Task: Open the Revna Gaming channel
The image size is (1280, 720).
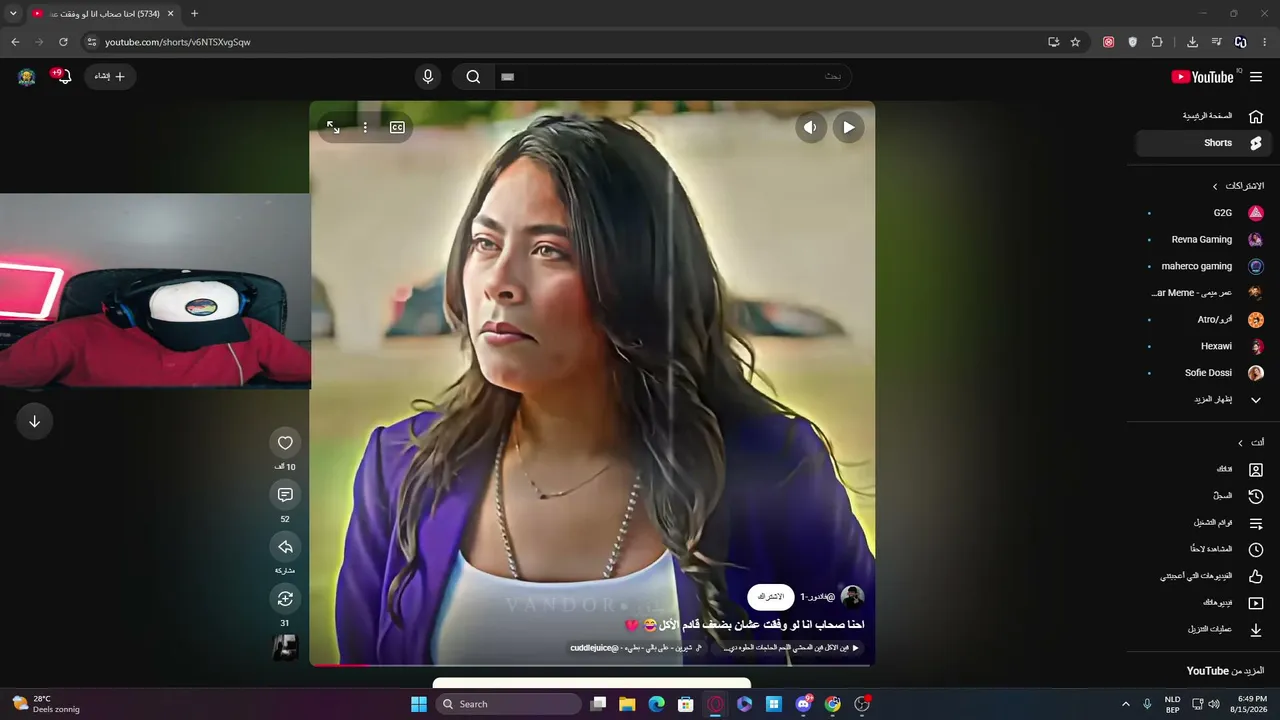Action: pos(1201,240)
